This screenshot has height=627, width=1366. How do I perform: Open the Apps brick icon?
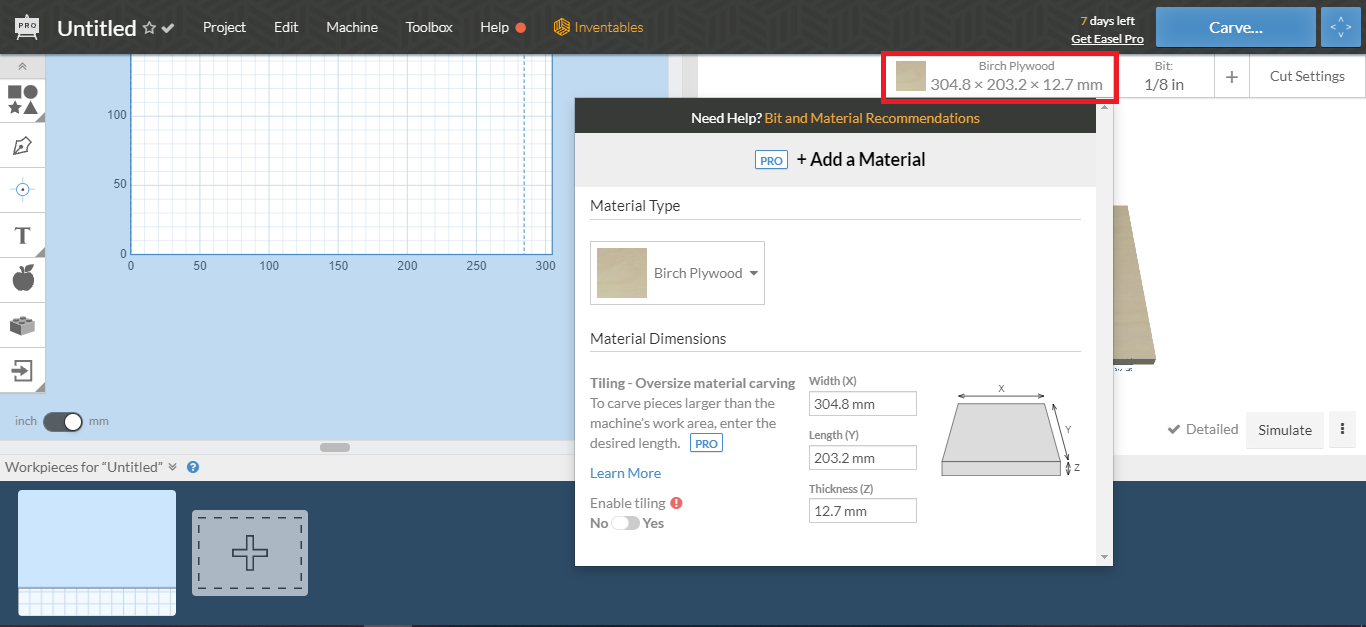point(23,325)
